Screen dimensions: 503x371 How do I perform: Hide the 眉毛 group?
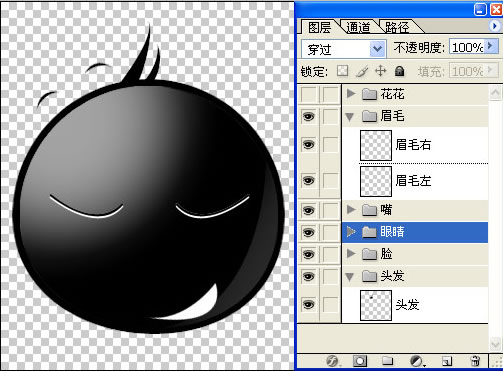pyautogui.click(x=308, y=116)
